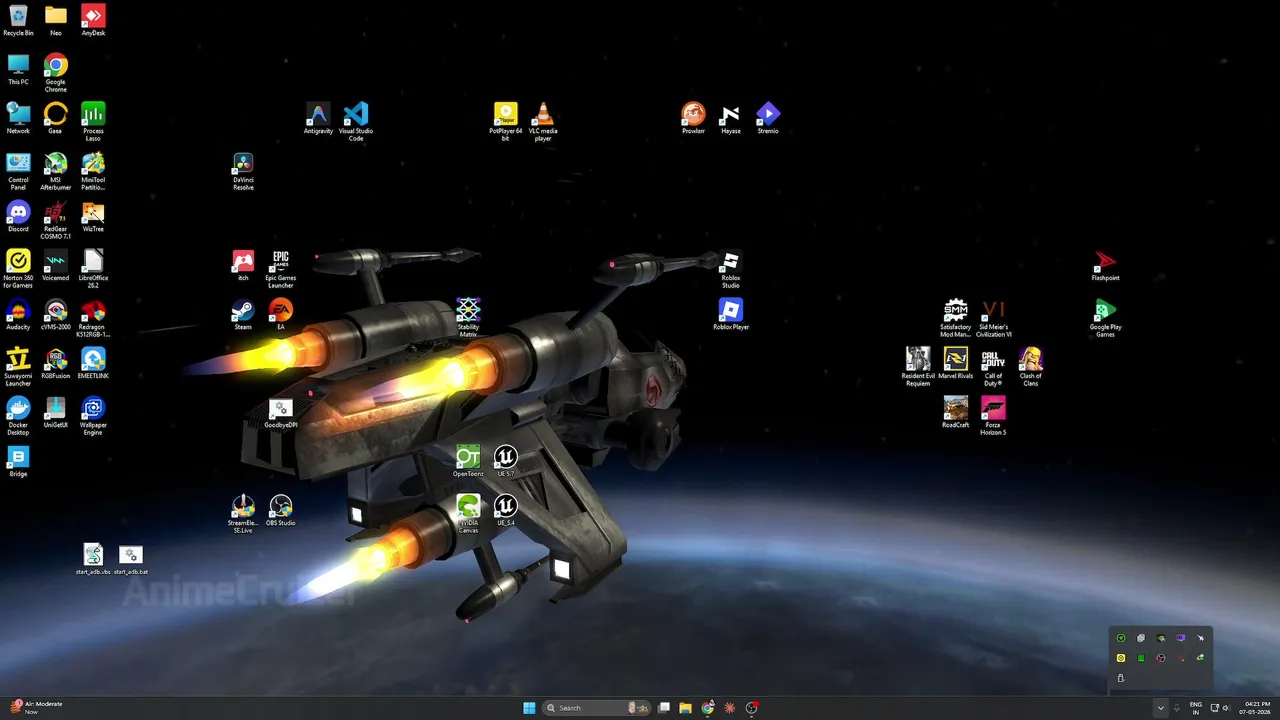Select Sid Meier's Civilization VI icon
The height and width of the screenshot is (720, 1280).
tap(993, 318)
